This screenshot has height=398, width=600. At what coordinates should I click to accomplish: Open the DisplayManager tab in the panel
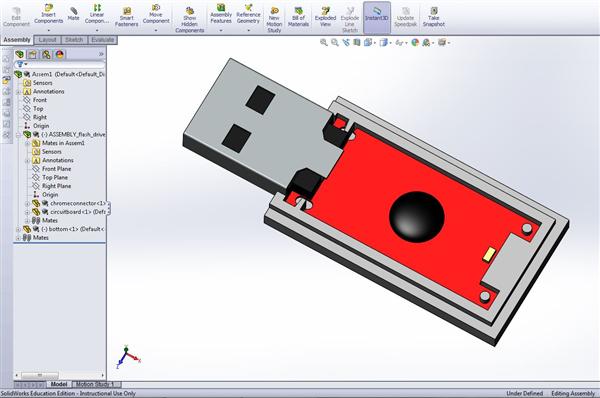click(60, 55)
